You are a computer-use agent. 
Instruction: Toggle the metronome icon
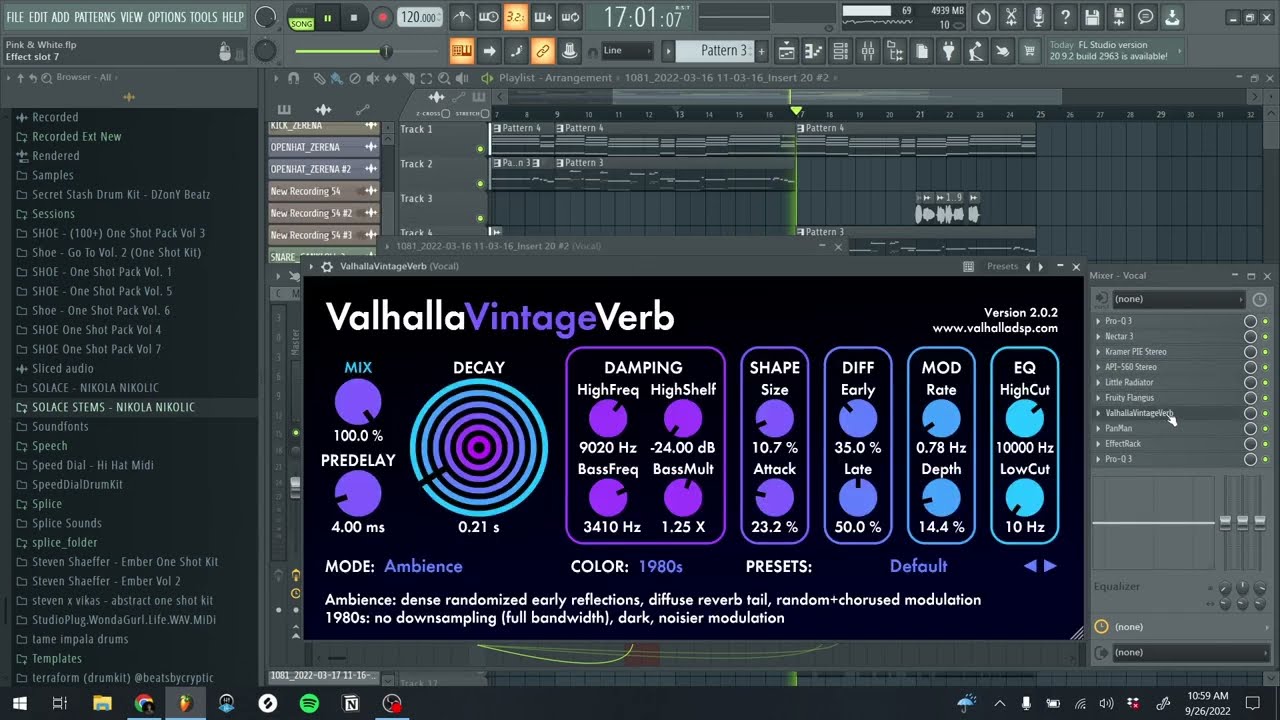coord(461,17)
